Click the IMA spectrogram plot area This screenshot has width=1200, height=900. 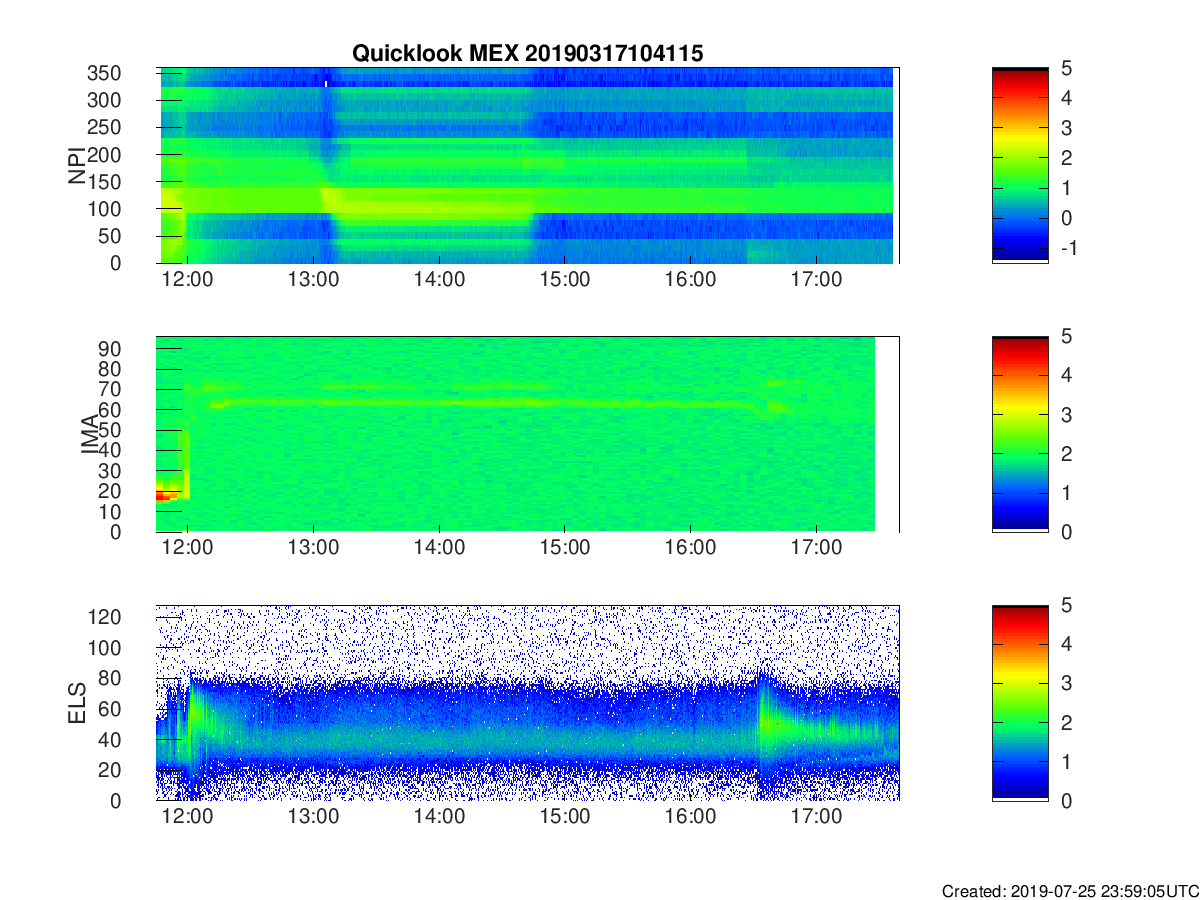coord(528,434)
